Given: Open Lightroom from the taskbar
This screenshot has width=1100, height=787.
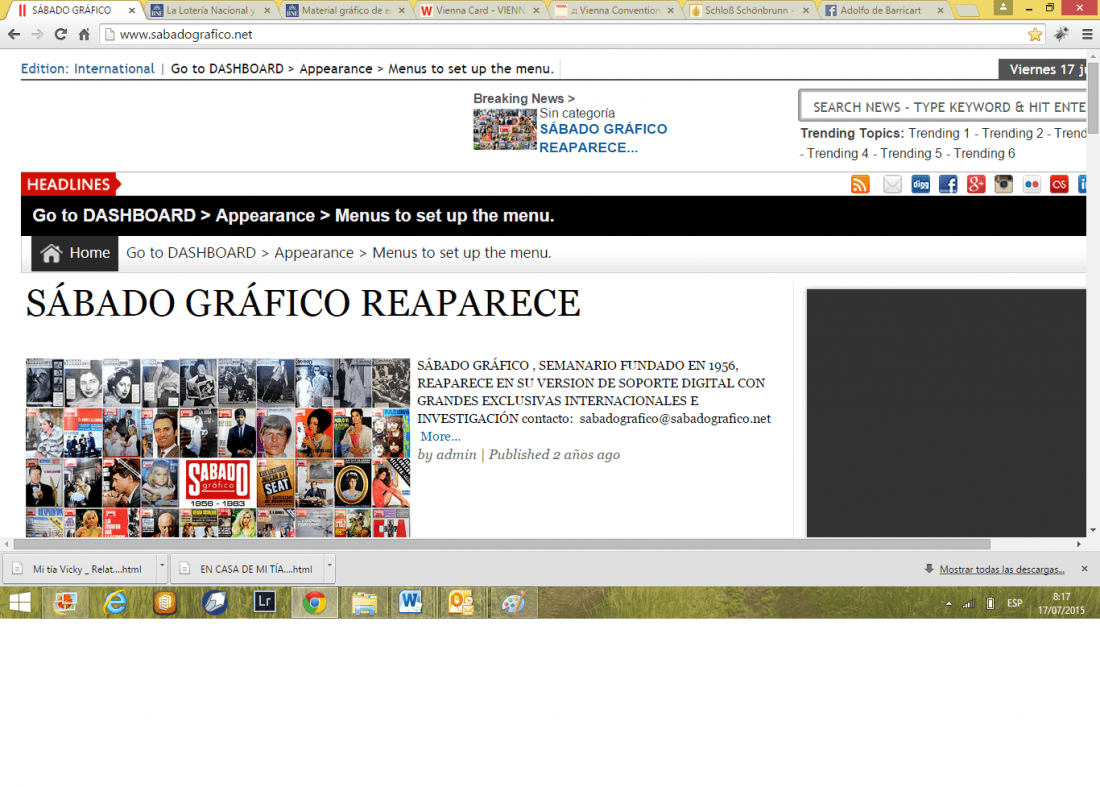Looking at the screenshot, I should [264, 603].
